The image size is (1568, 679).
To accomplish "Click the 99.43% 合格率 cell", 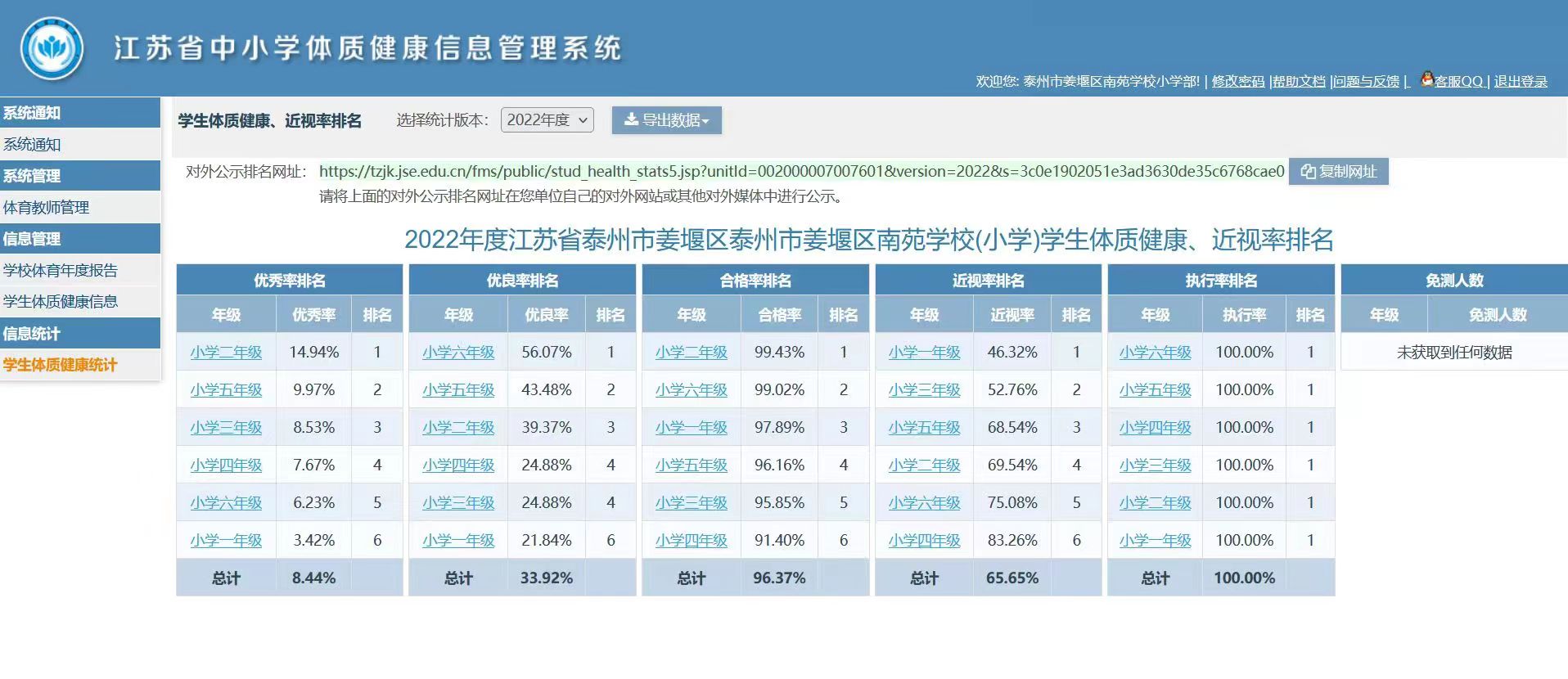I will 780,353.
